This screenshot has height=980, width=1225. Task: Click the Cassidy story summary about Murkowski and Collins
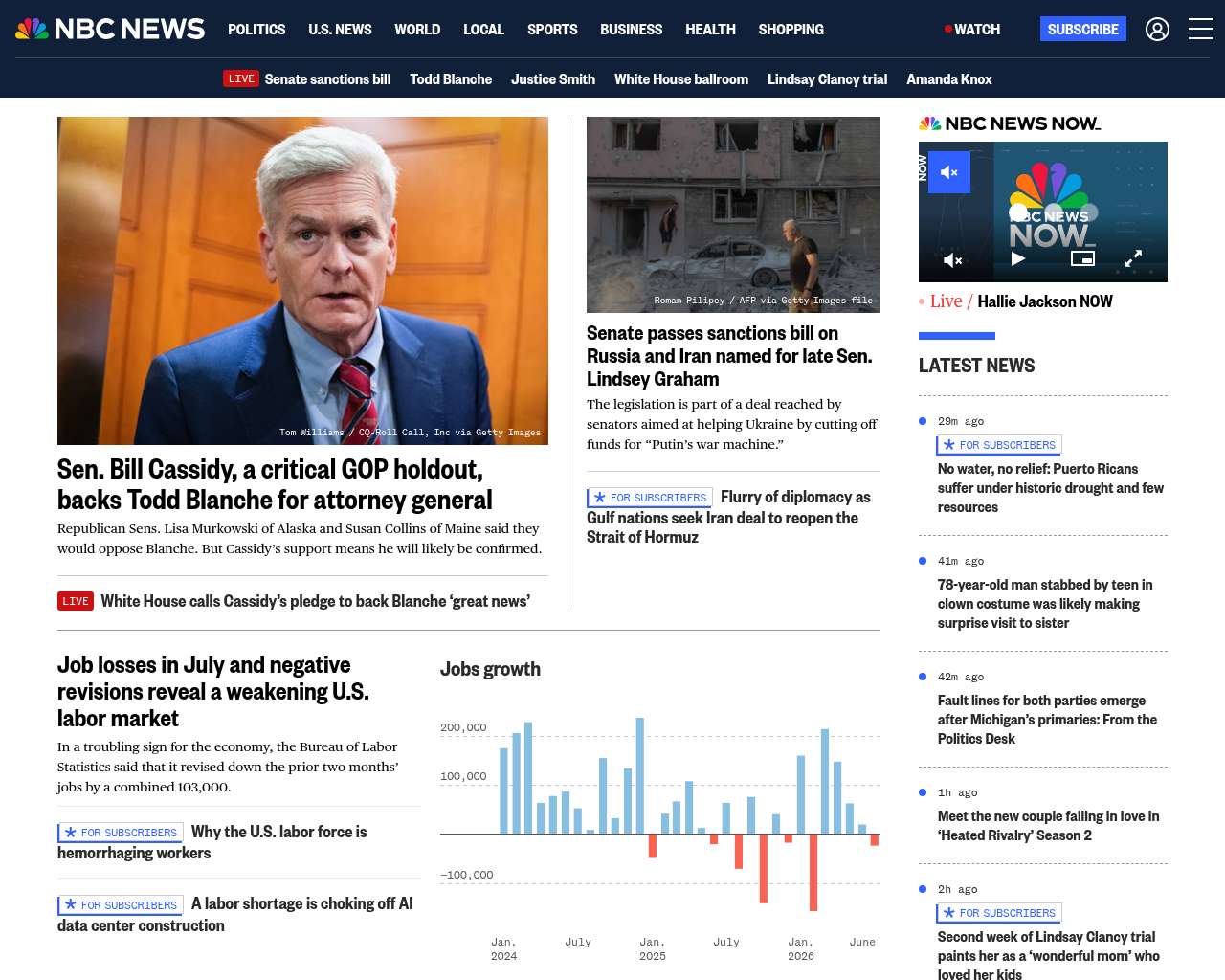click(300, 539)
